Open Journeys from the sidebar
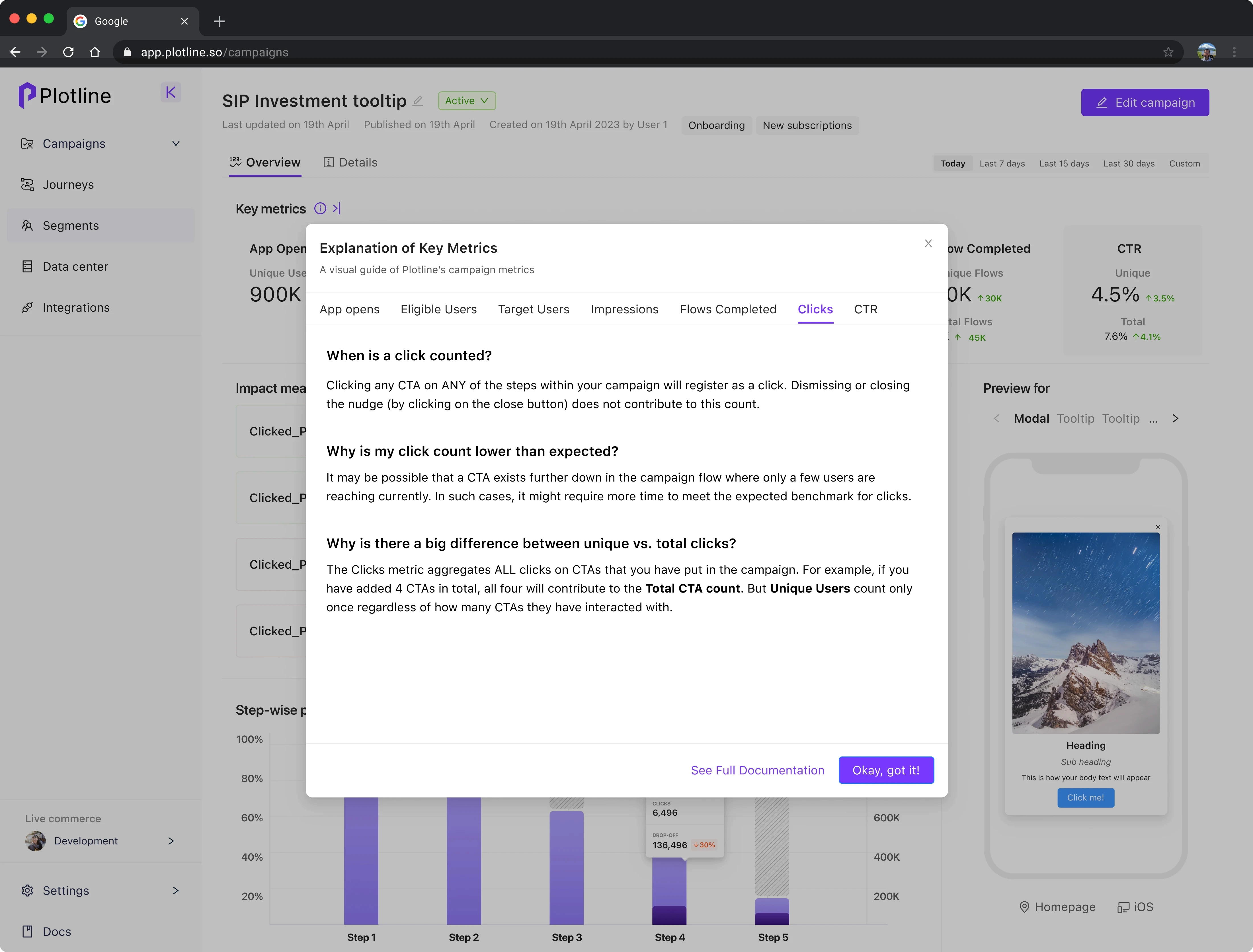 click(68, 185)
